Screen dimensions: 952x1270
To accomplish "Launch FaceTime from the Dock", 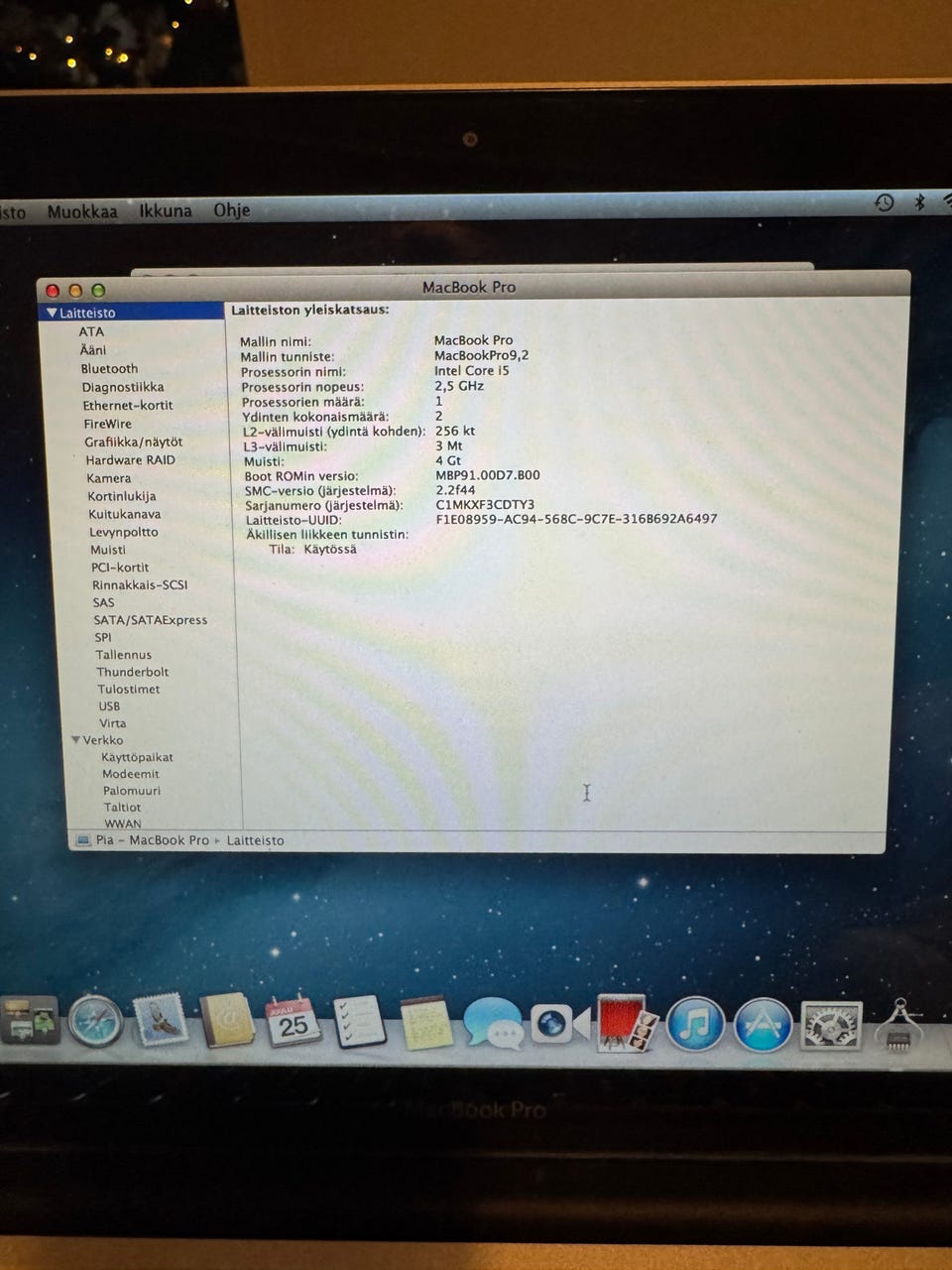I will (x=559, y=1024).
